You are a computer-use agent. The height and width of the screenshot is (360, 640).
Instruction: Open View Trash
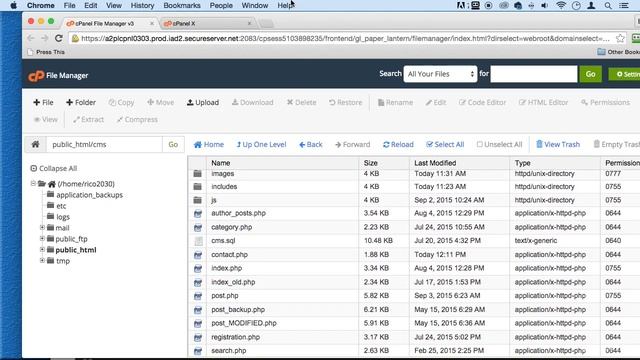point(558,144)
